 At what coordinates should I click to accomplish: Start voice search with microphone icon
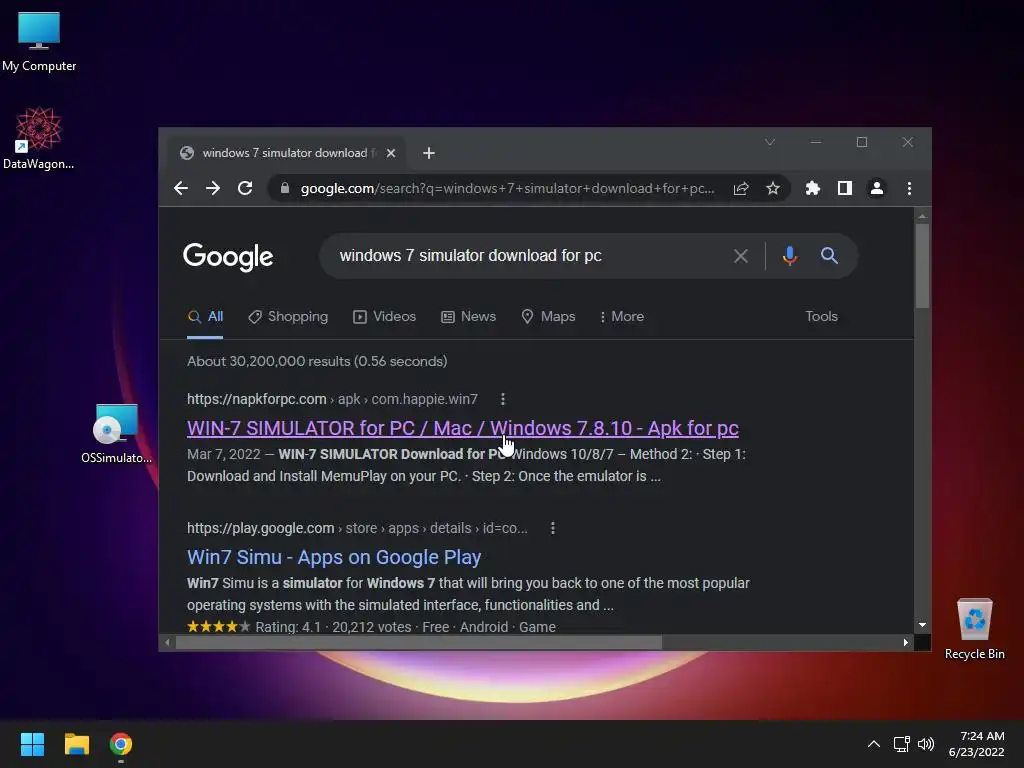790,256
